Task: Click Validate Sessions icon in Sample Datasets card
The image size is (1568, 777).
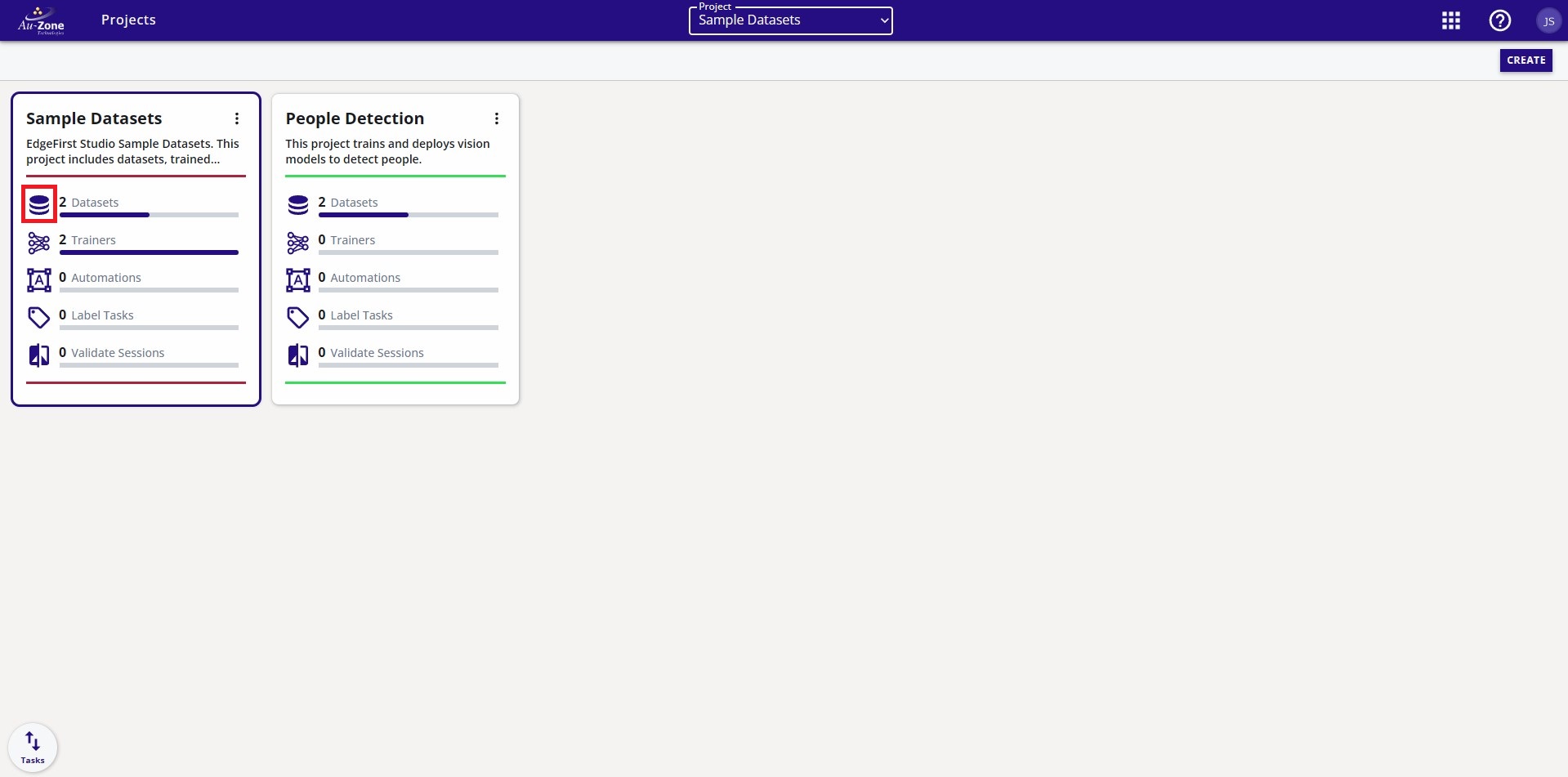Action: coord(39,355)
